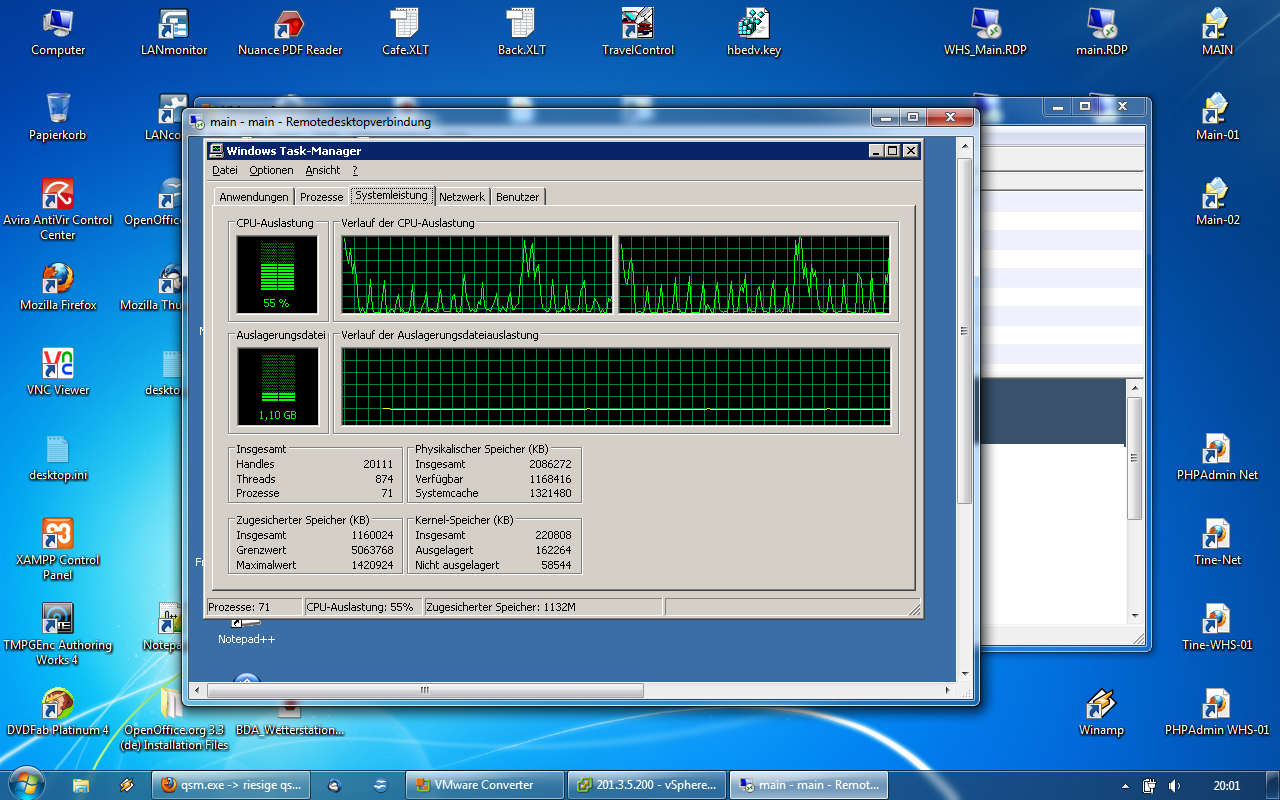The height and width of the screenshot is (800, 1280).
Task: Select the hbedv.key file icon
Action: 753,31
